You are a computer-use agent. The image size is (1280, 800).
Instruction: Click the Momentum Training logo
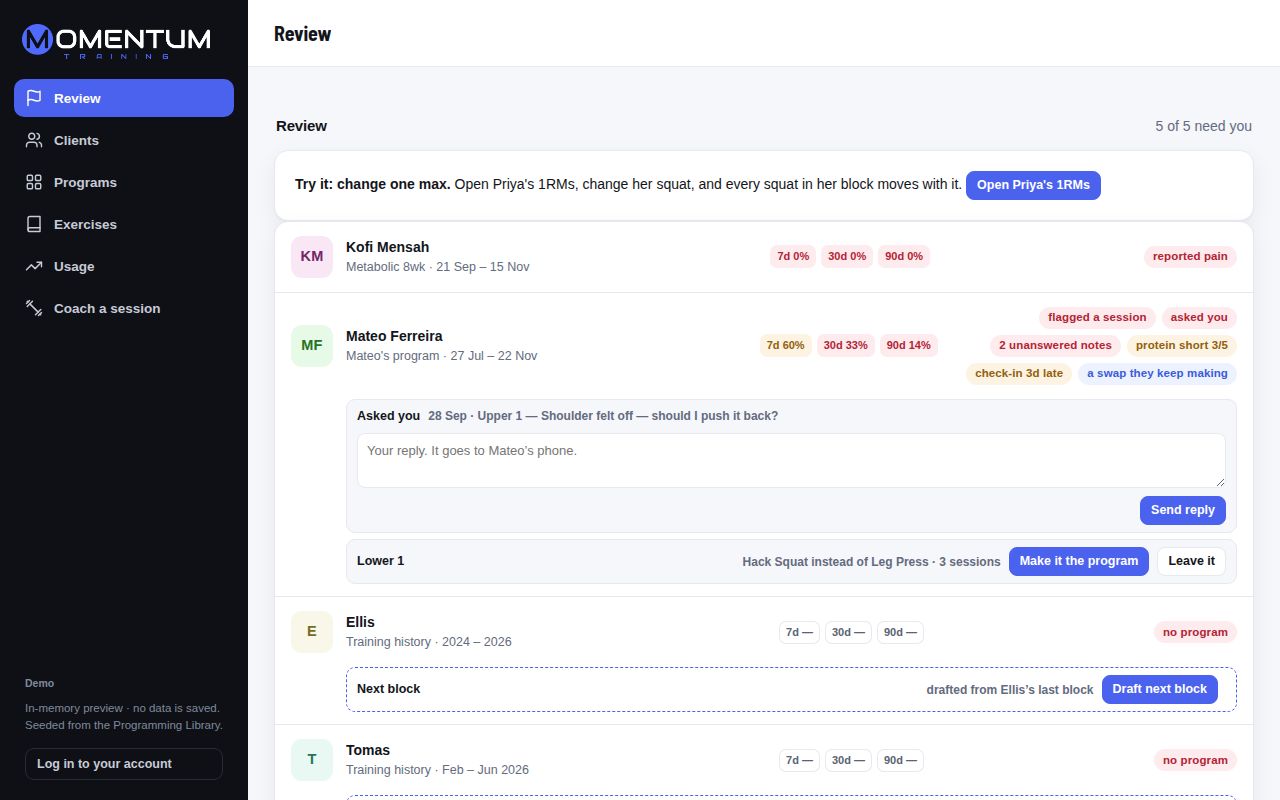116,41
